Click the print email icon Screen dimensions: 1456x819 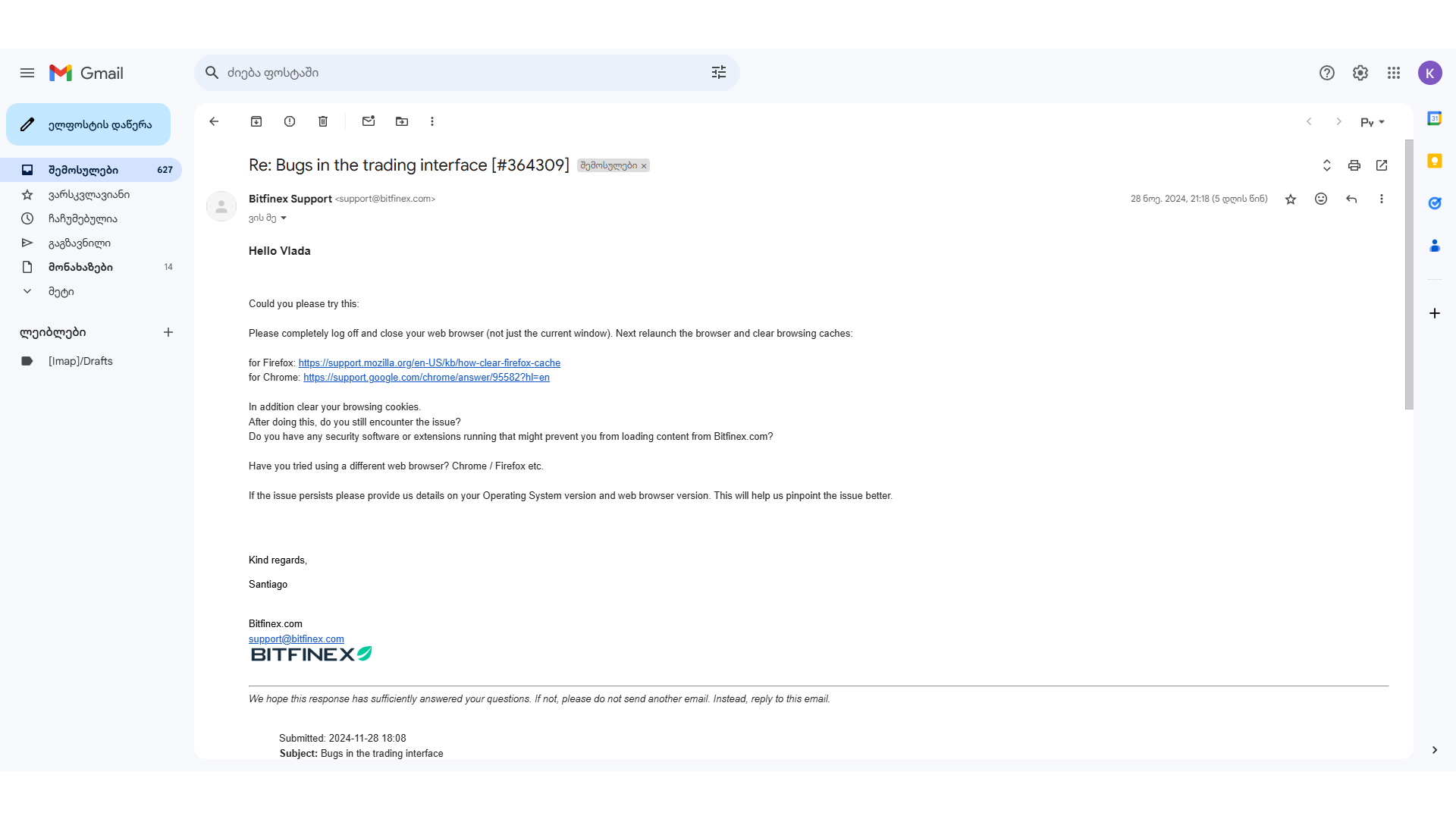click(x=1354, y=165)
